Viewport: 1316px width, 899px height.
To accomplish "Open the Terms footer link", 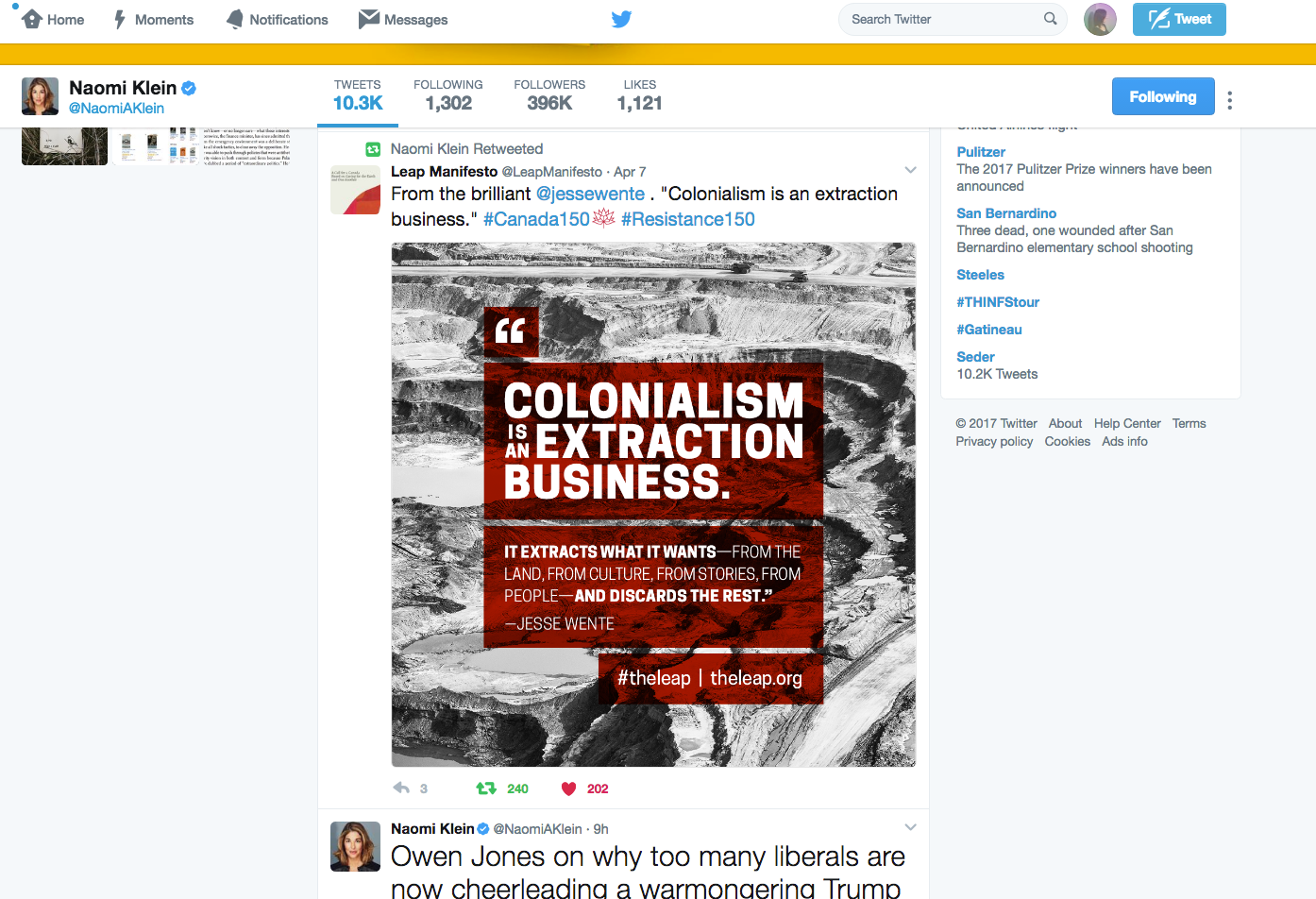I will (1189, 424).
